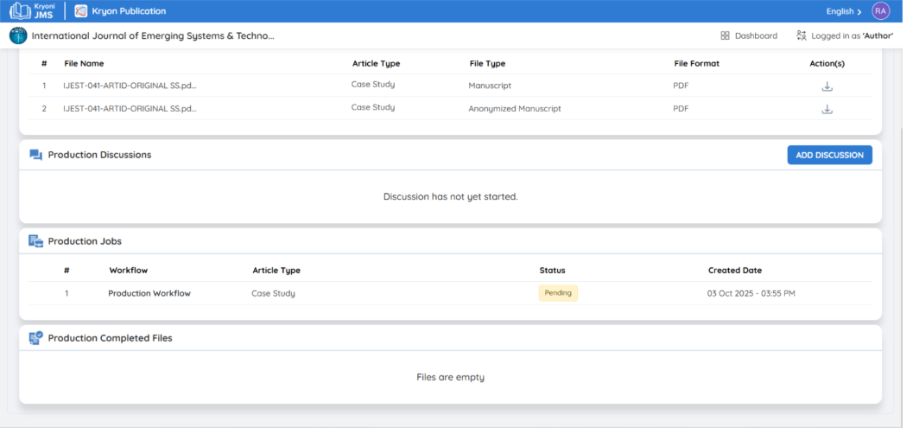Click the Kryoni JMS logo
This screenshot has width=903, height=429.
[32, 11]
